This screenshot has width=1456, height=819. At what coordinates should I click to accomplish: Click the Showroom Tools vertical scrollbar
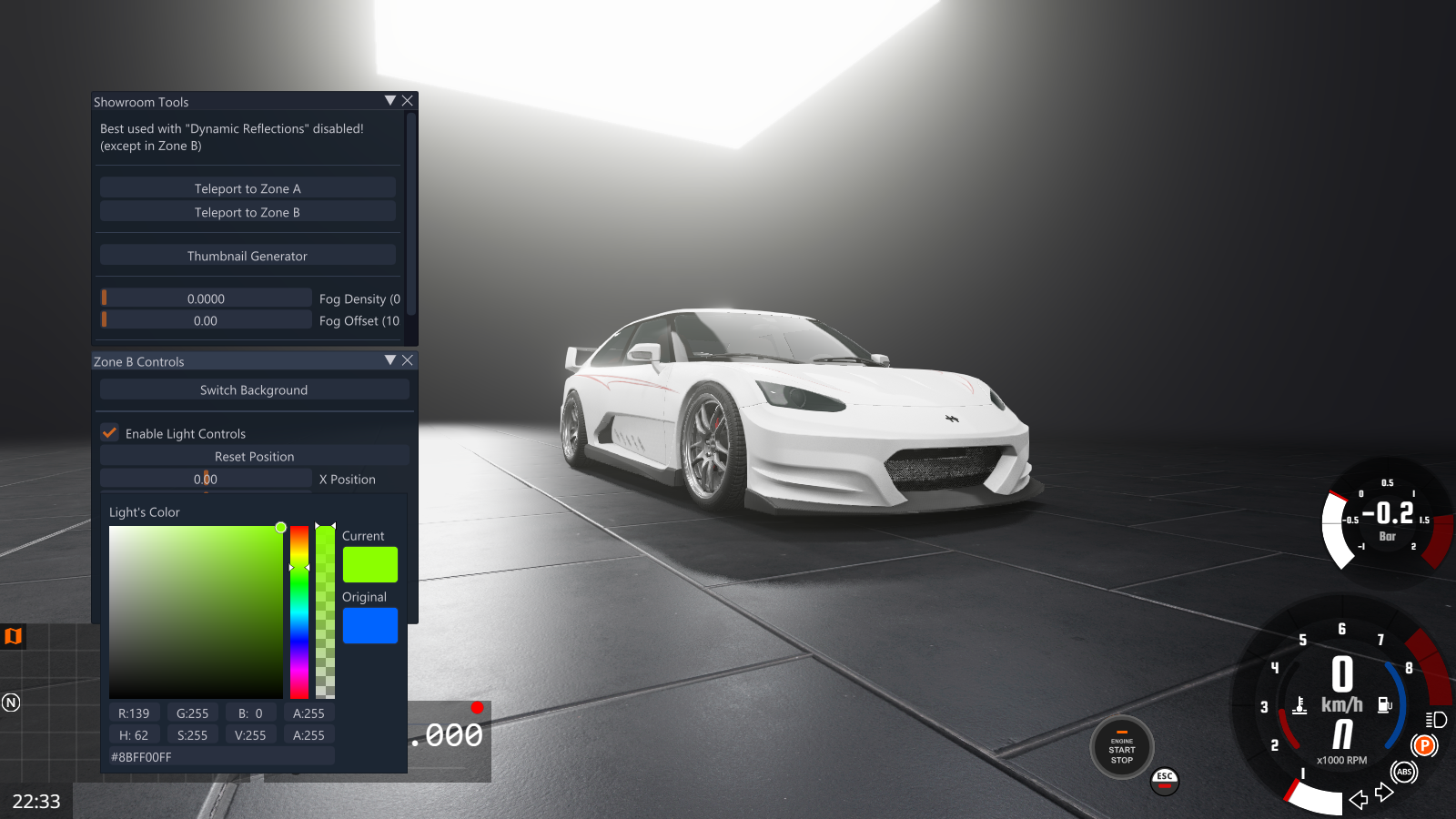(411, 214)
